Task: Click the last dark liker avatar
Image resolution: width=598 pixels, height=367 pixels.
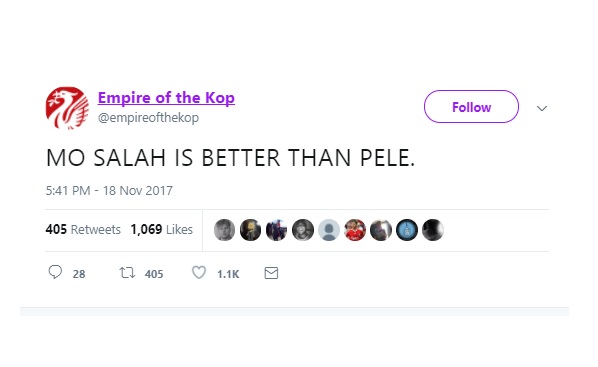Action: pos(433,230)
